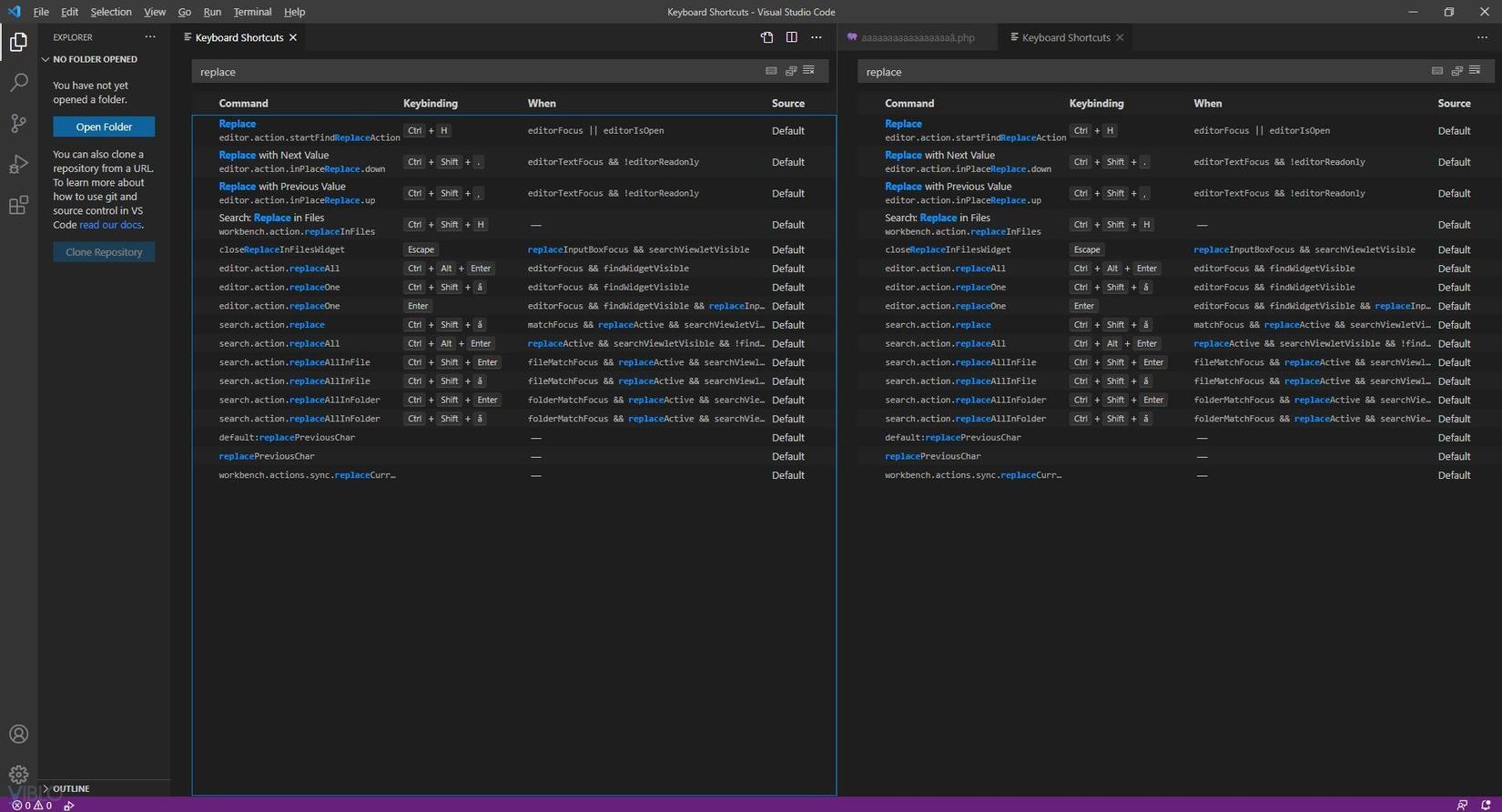Open Explorer views and more actions menu

[150, 37]
